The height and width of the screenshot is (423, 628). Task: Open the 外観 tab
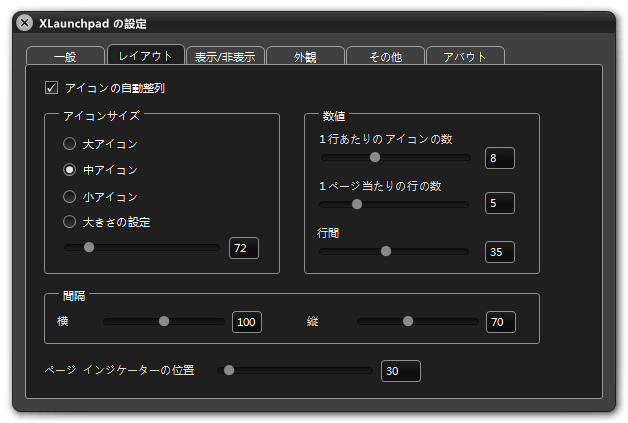click(305, 56)
